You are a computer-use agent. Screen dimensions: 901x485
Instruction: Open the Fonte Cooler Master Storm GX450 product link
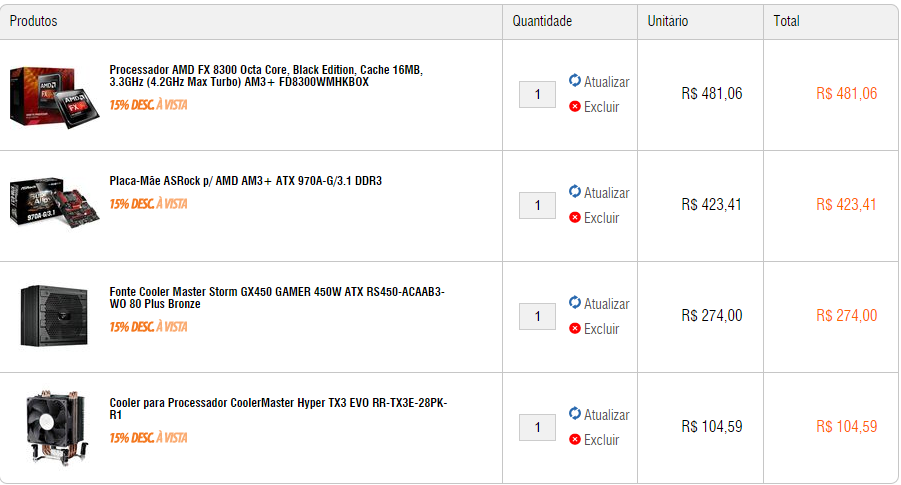(x=277, y=298)
